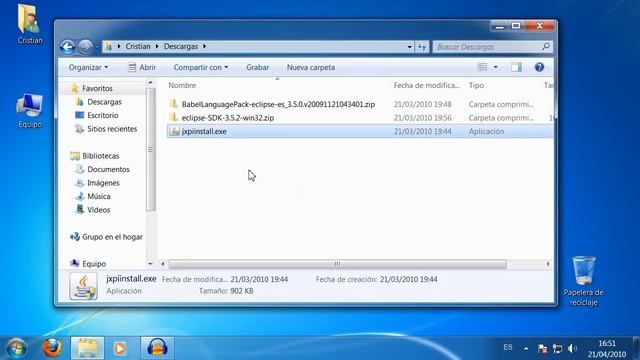Expand the arrow after Descargas breadcrumb

tap(204, 47)
